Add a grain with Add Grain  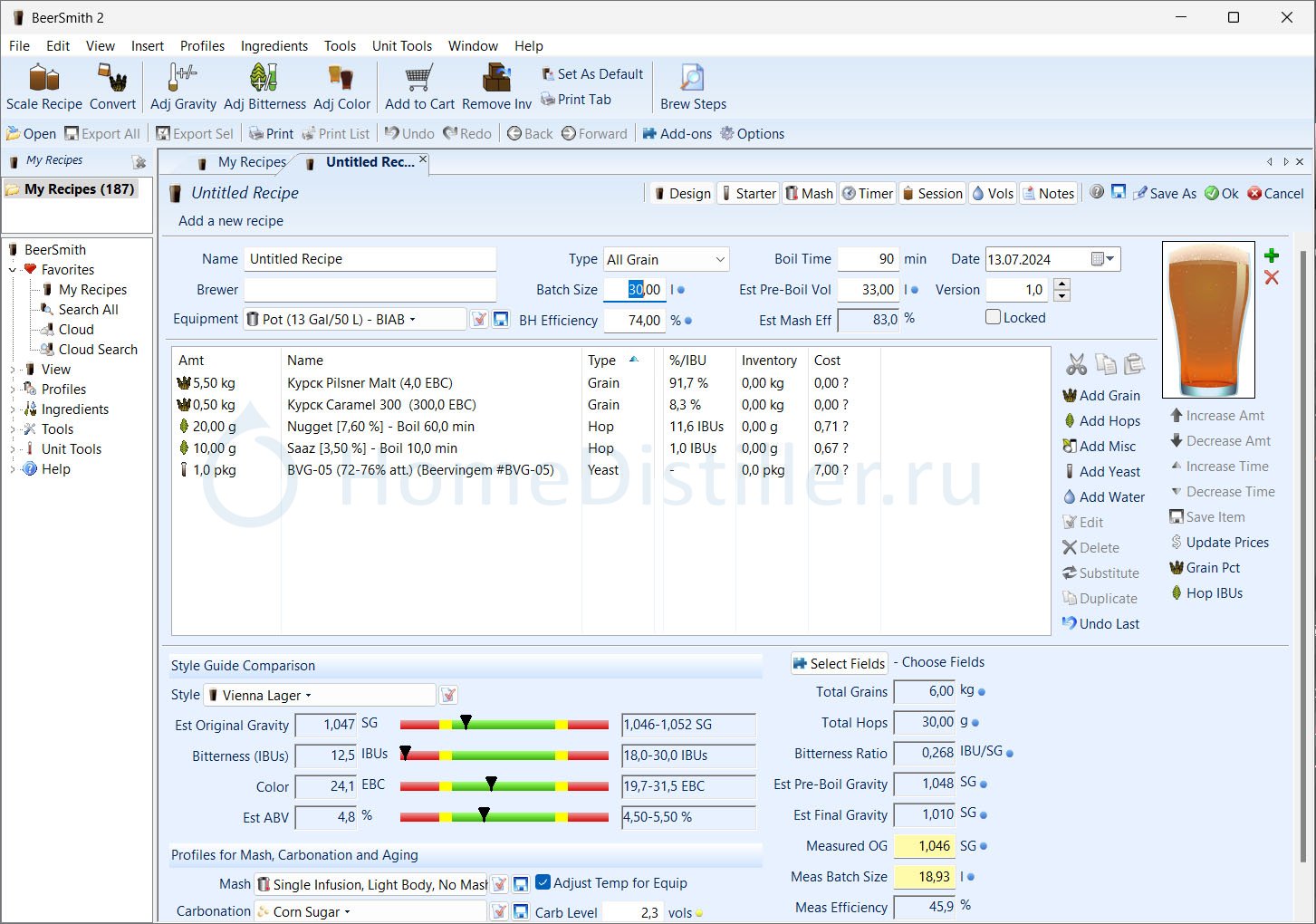[x=1101, y=396]
